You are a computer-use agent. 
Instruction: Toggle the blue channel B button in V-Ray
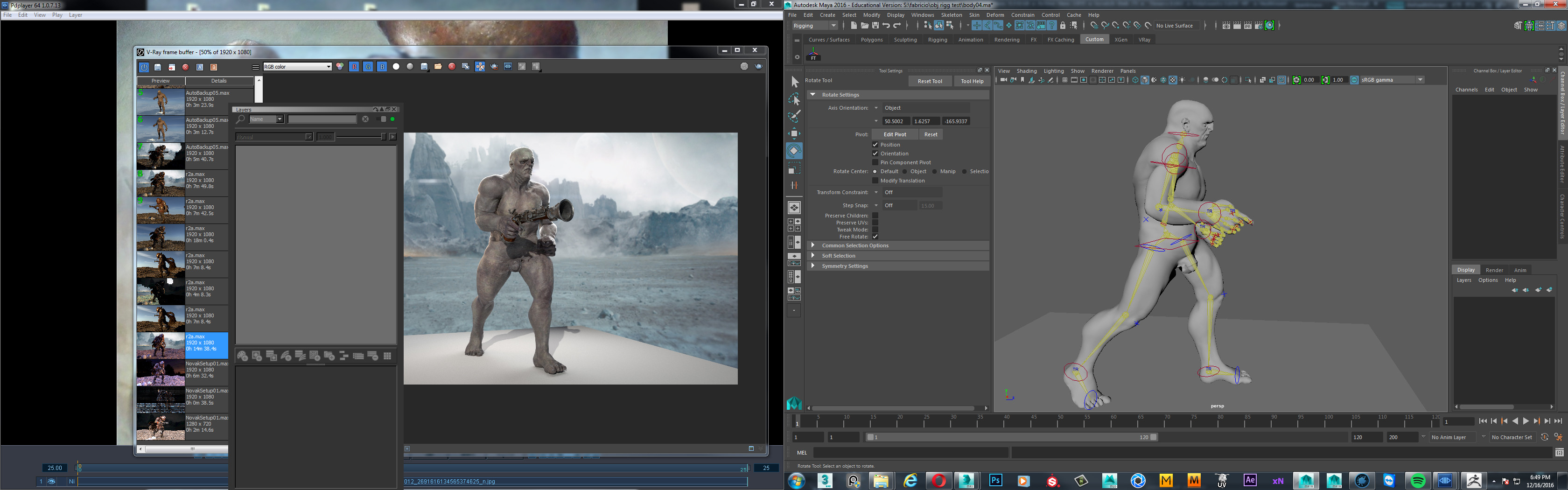pos(382,66)
